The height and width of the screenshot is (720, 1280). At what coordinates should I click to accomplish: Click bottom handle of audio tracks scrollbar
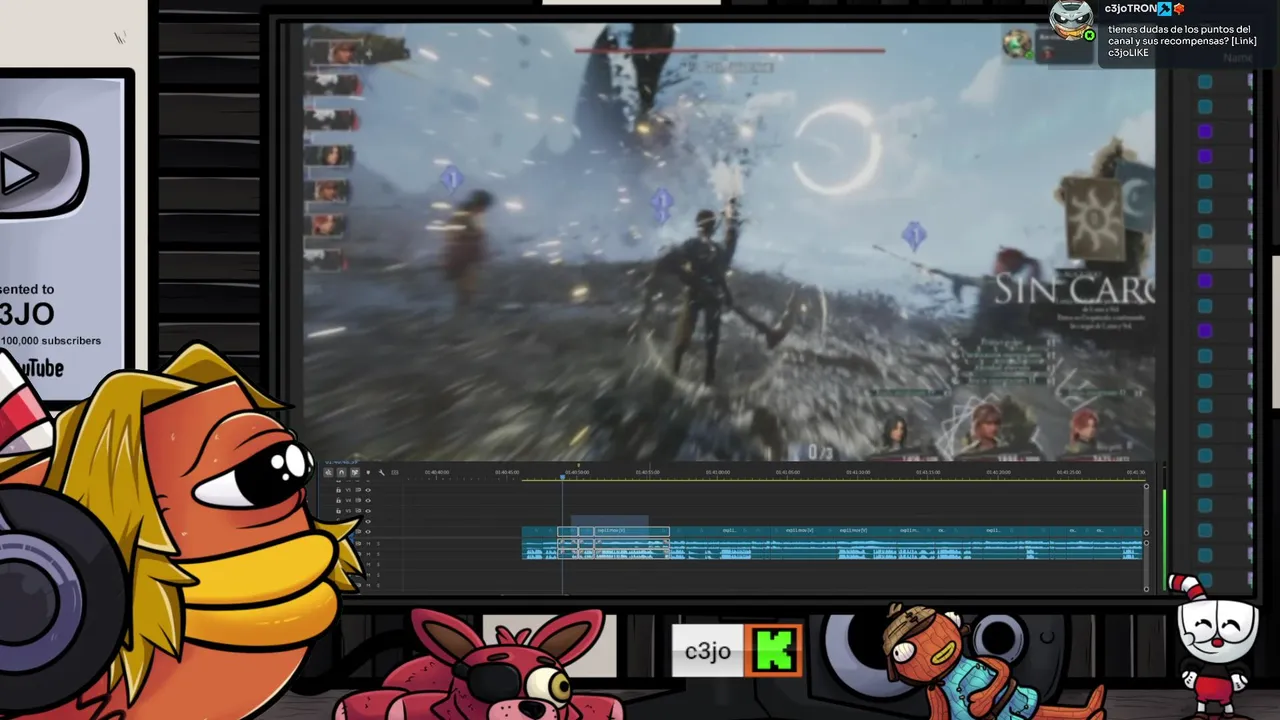pos(1146,589)
